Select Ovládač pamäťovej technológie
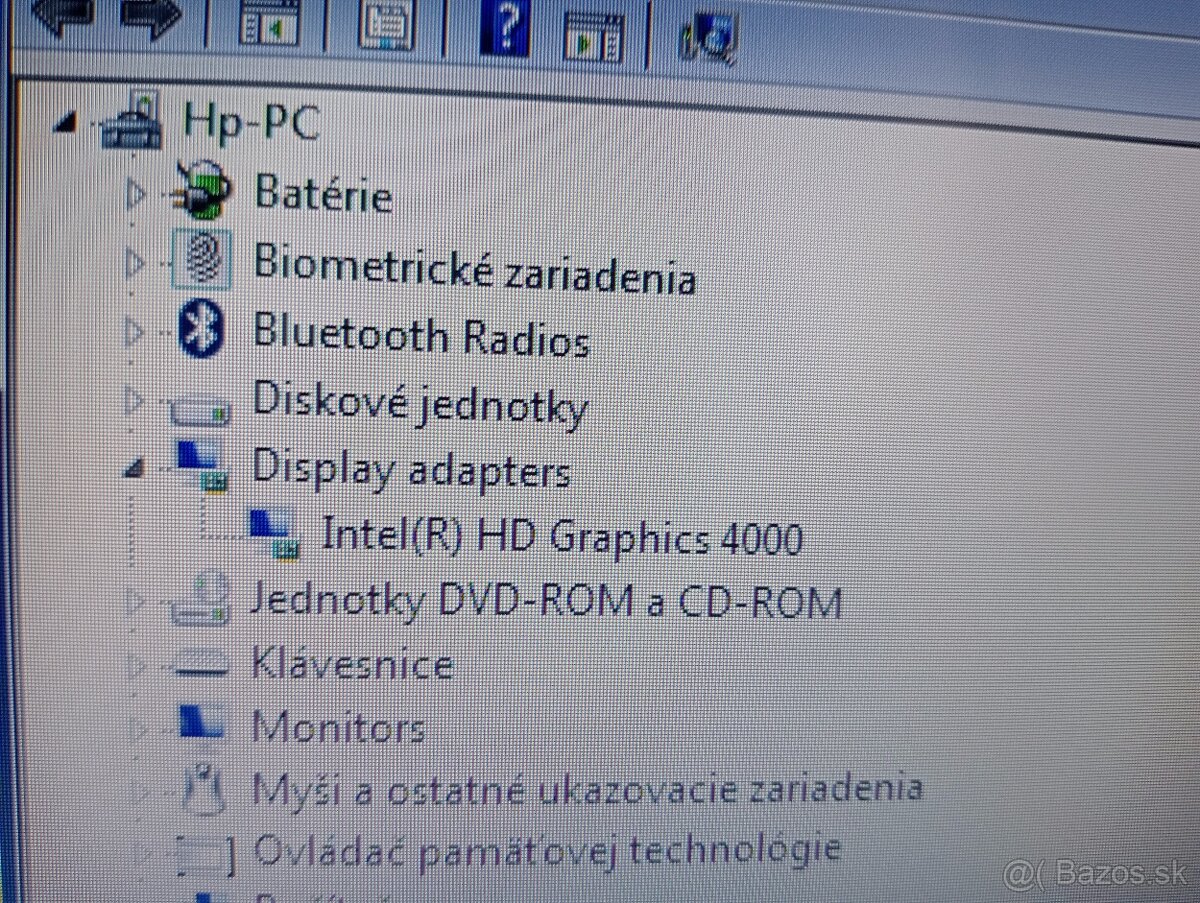The width and height of the screenshot is (1200, 903). tap(548, 849)
